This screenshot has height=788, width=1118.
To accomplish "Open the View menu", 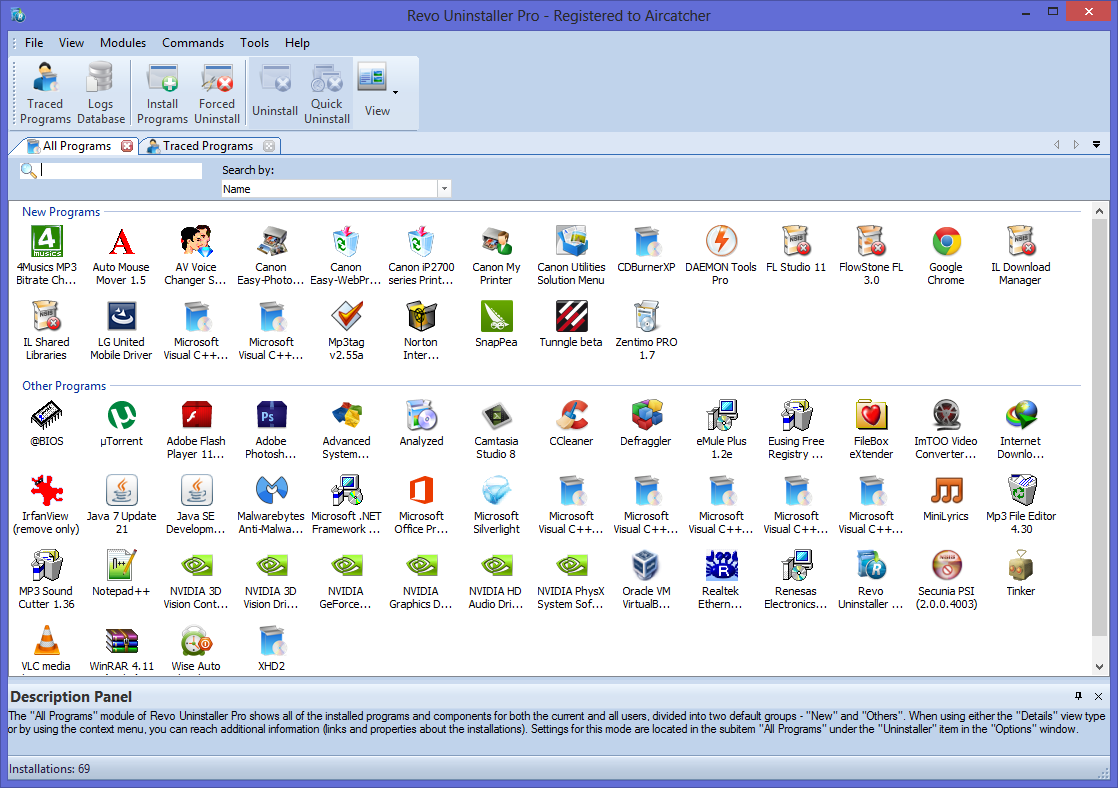I will coord(71,43).
